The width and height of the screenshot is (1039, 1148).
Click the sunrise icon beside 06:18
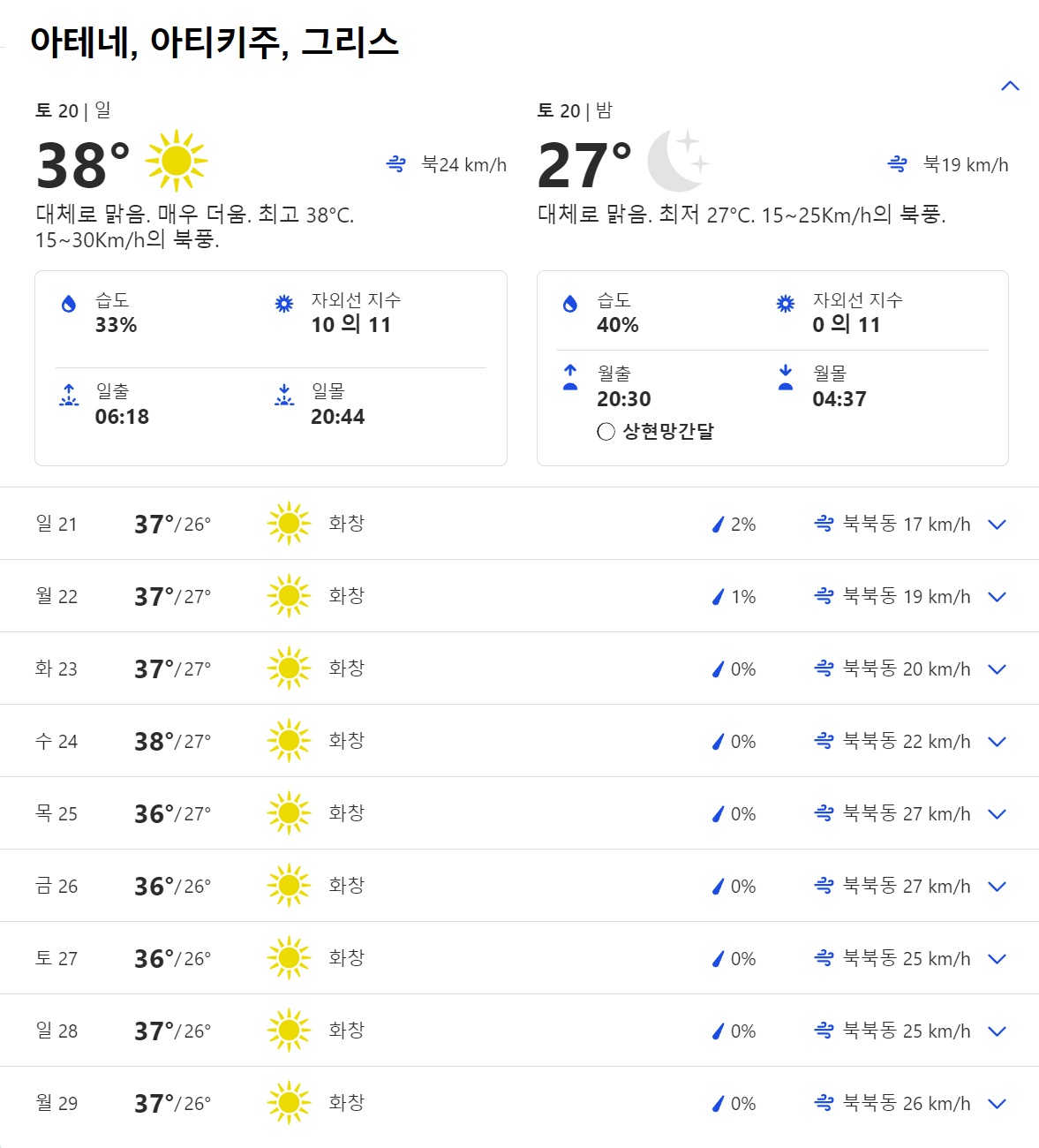(x=69, y=396)
